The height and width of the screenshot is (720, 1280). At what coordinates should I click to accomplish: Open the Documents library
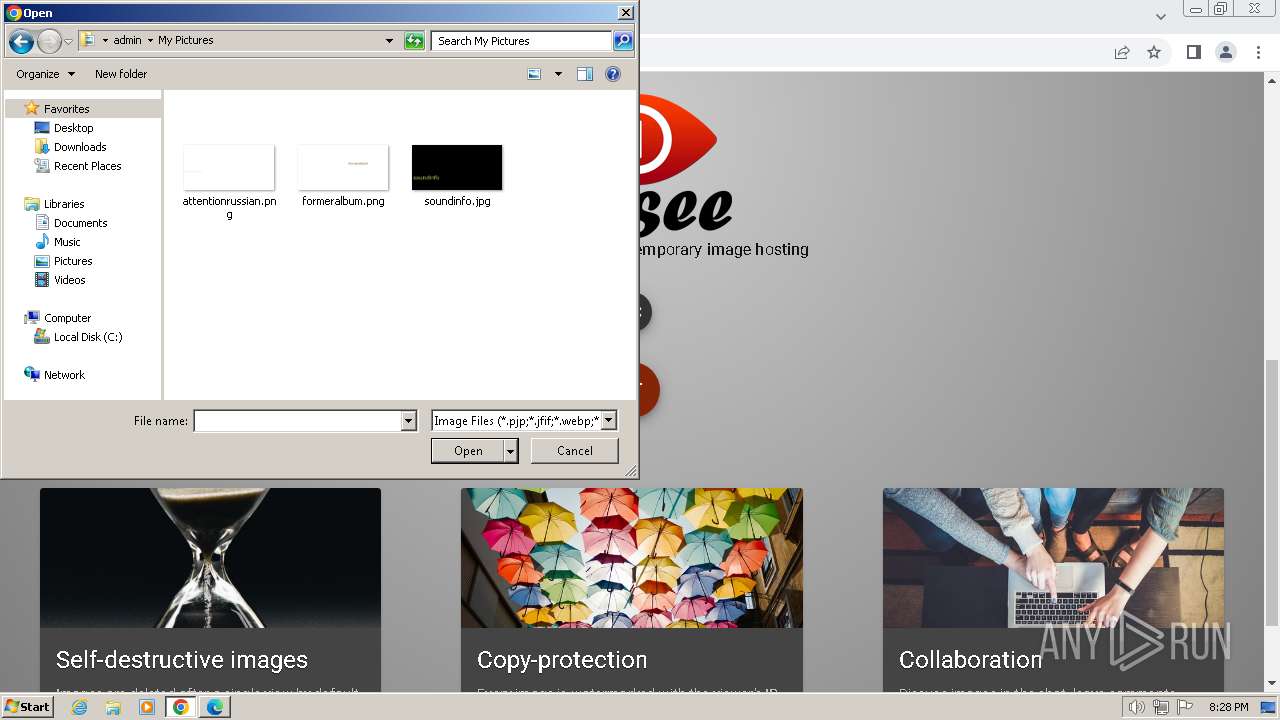(80, 223)
